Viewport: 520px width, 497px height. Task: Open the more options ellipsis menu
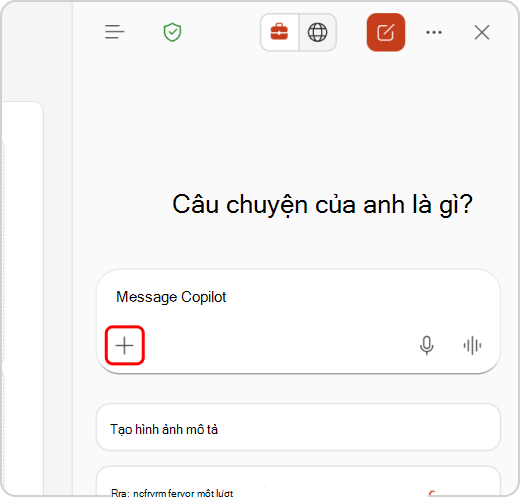434,32
